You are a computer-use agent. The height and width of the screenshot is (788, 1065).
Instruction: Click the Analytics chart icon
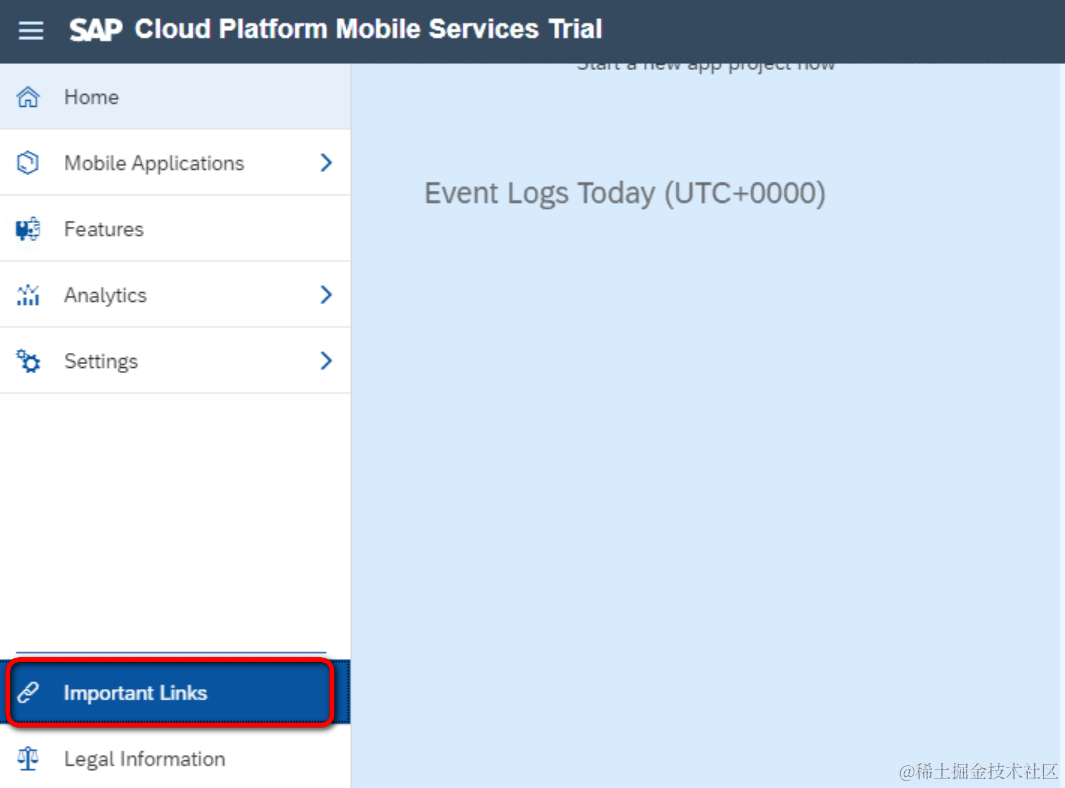click(x=28, y=295)
